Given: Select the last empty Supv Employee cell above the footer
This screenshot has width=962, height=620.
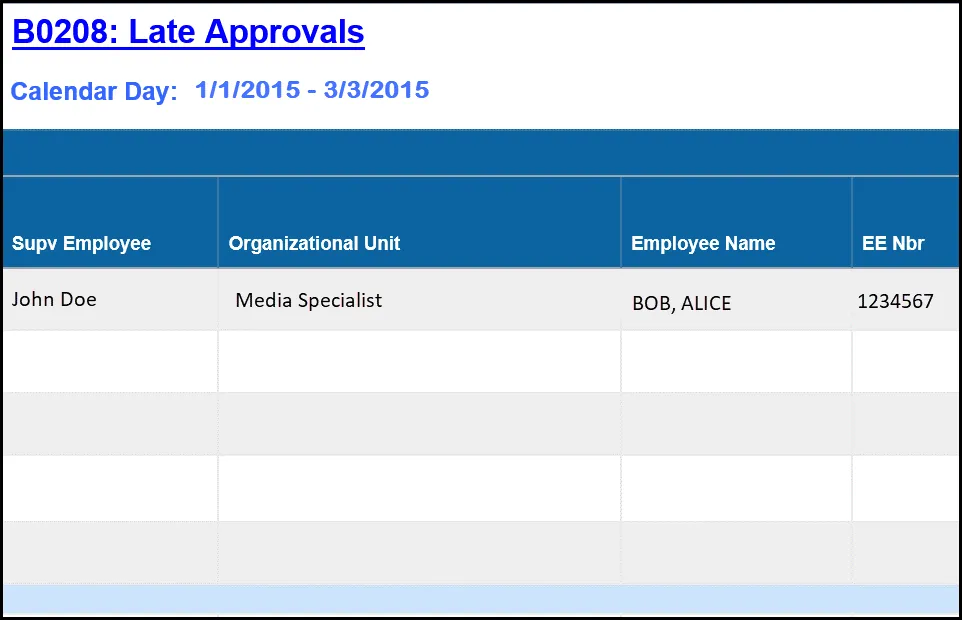Looking at the screenshot, I should tap(110, 552).
